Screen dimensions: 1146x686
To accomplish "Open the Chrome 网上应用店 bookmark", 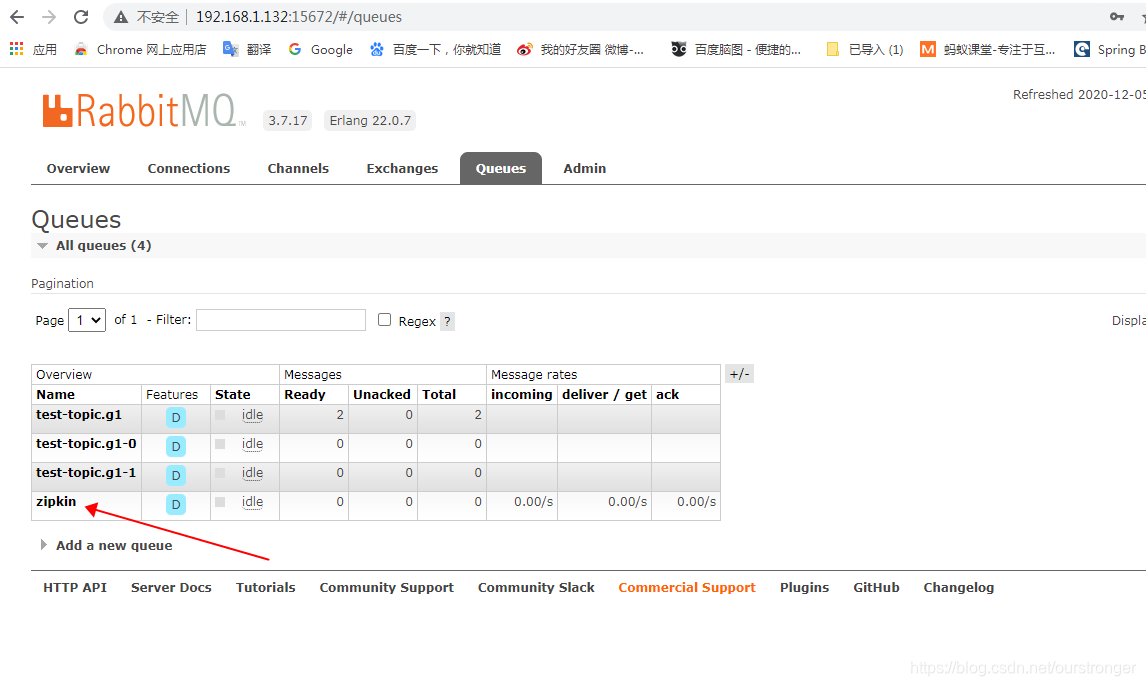I will 141,49.
